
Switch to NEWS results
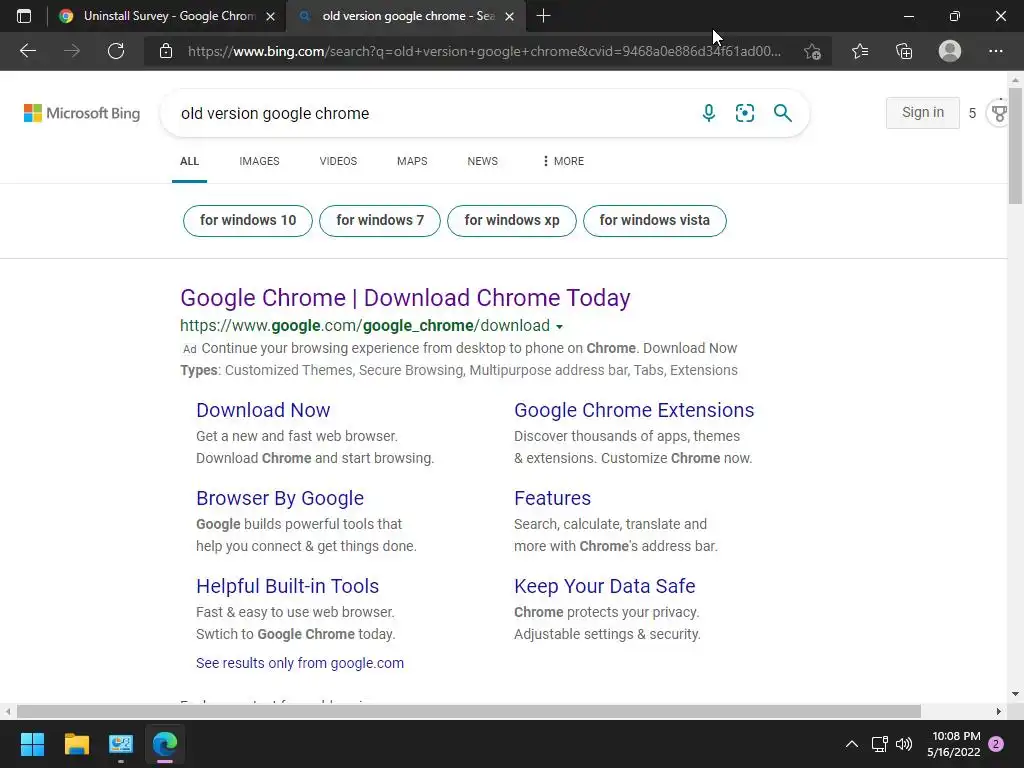coord(483,161)
